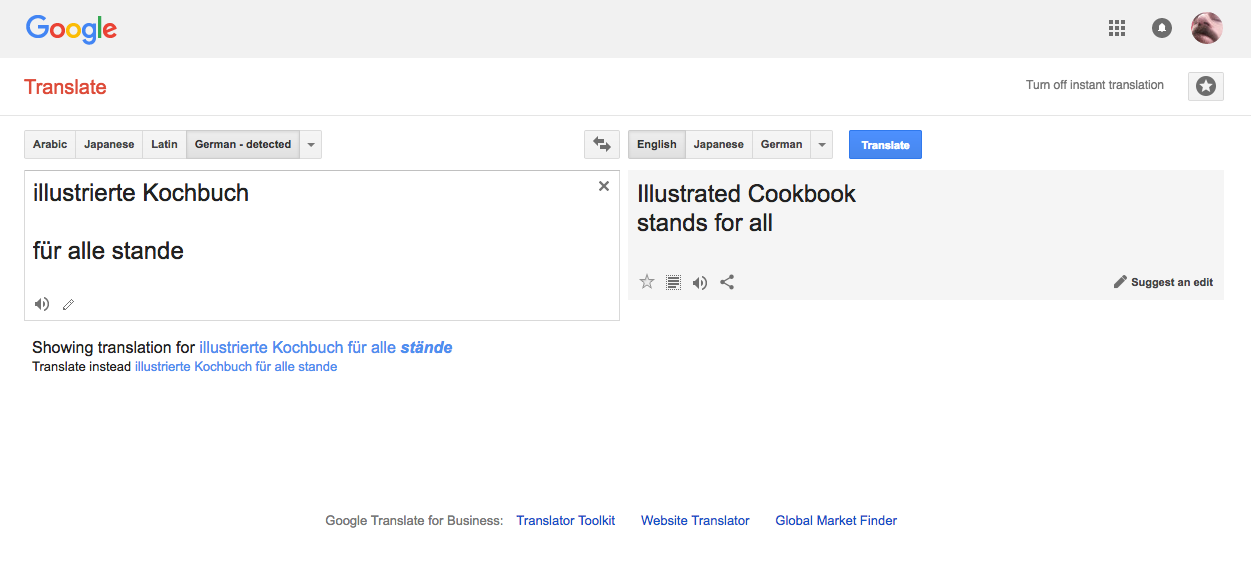
Task: Click the Google logo
Action: [x=71, y=29]
